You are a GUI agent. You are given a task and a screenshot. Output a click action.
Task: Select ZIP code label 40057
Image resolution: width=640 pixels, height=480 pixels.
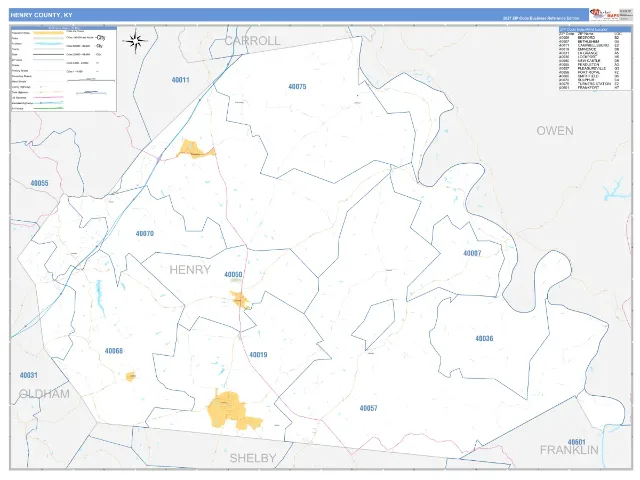(x=368, y=408)
